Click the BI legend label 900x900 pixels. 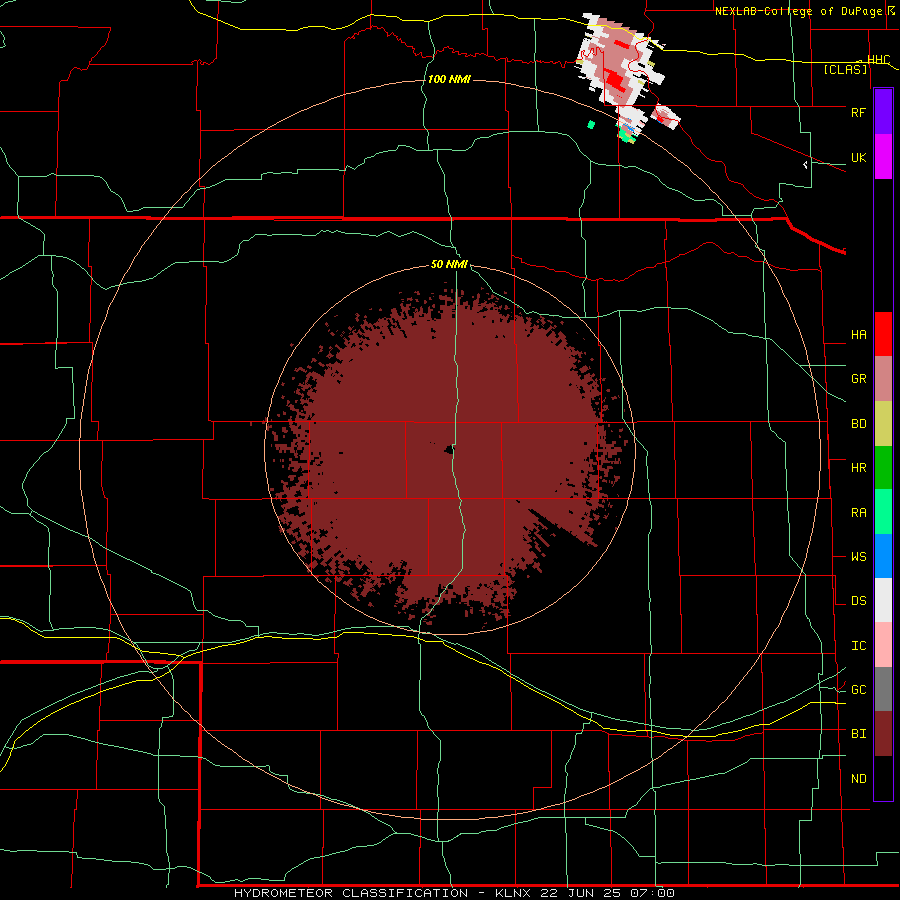coord(858,734)
